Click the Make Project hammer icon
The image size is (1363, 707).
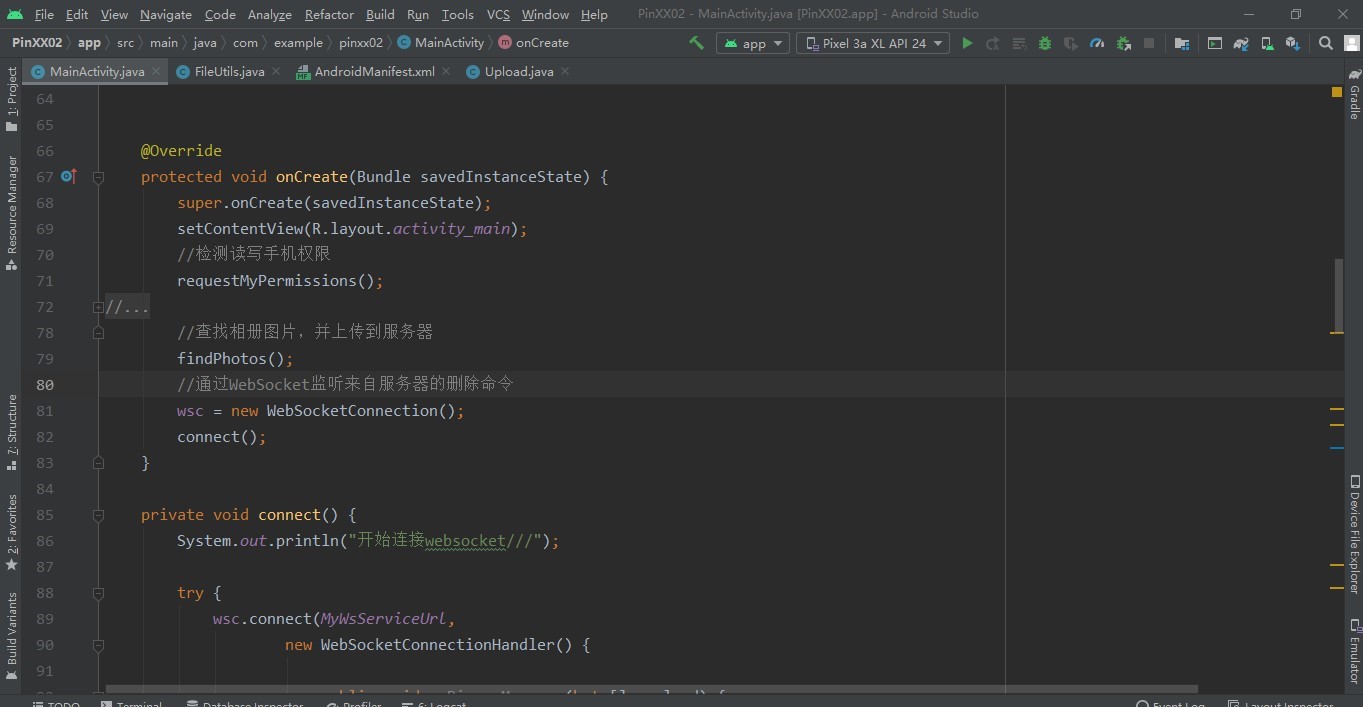(696, 43)
